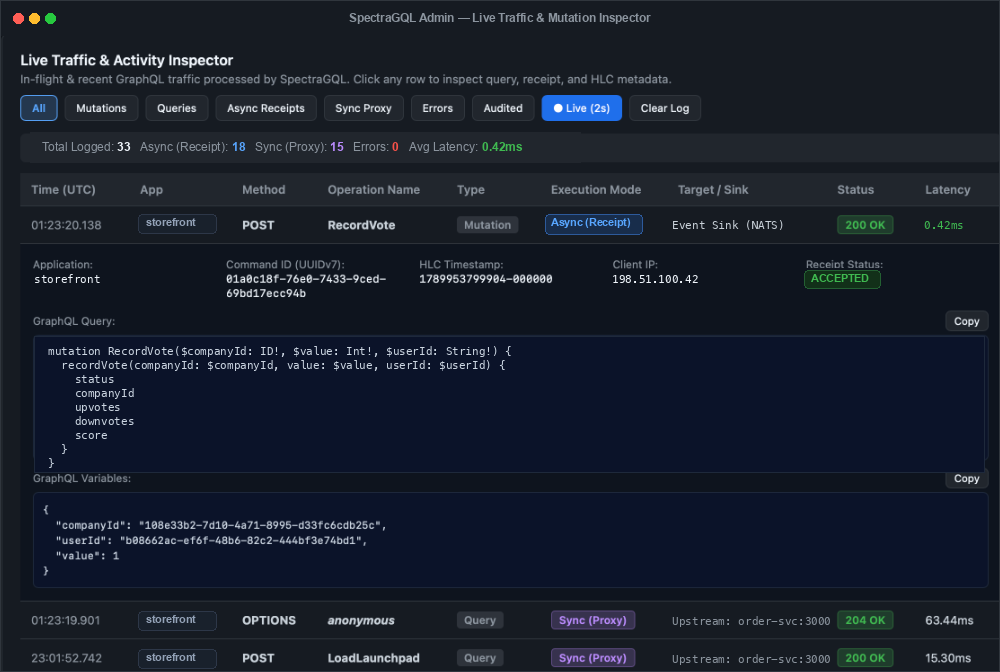Image resolution: width=1000 pixels, height=672 pixels.
Task: Click the Method column header
Action: coord(263,189)
